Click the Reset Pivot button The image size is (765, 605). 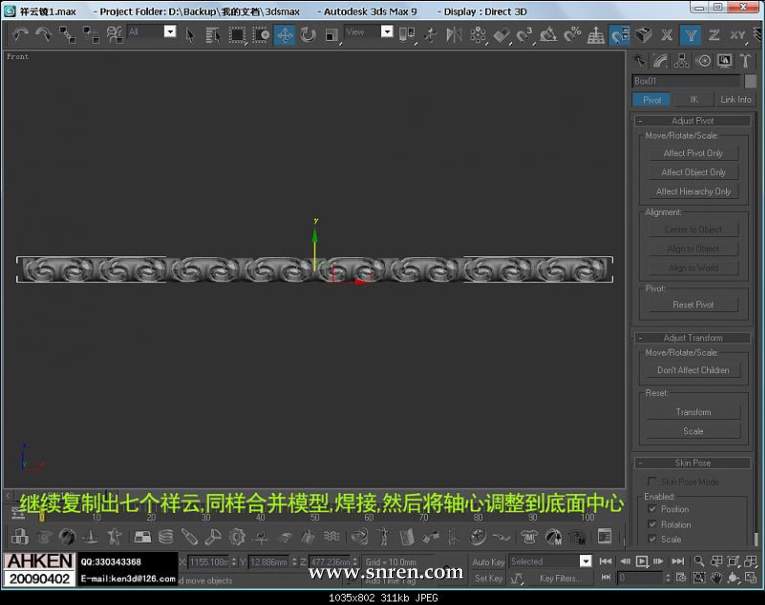(693, 304)
